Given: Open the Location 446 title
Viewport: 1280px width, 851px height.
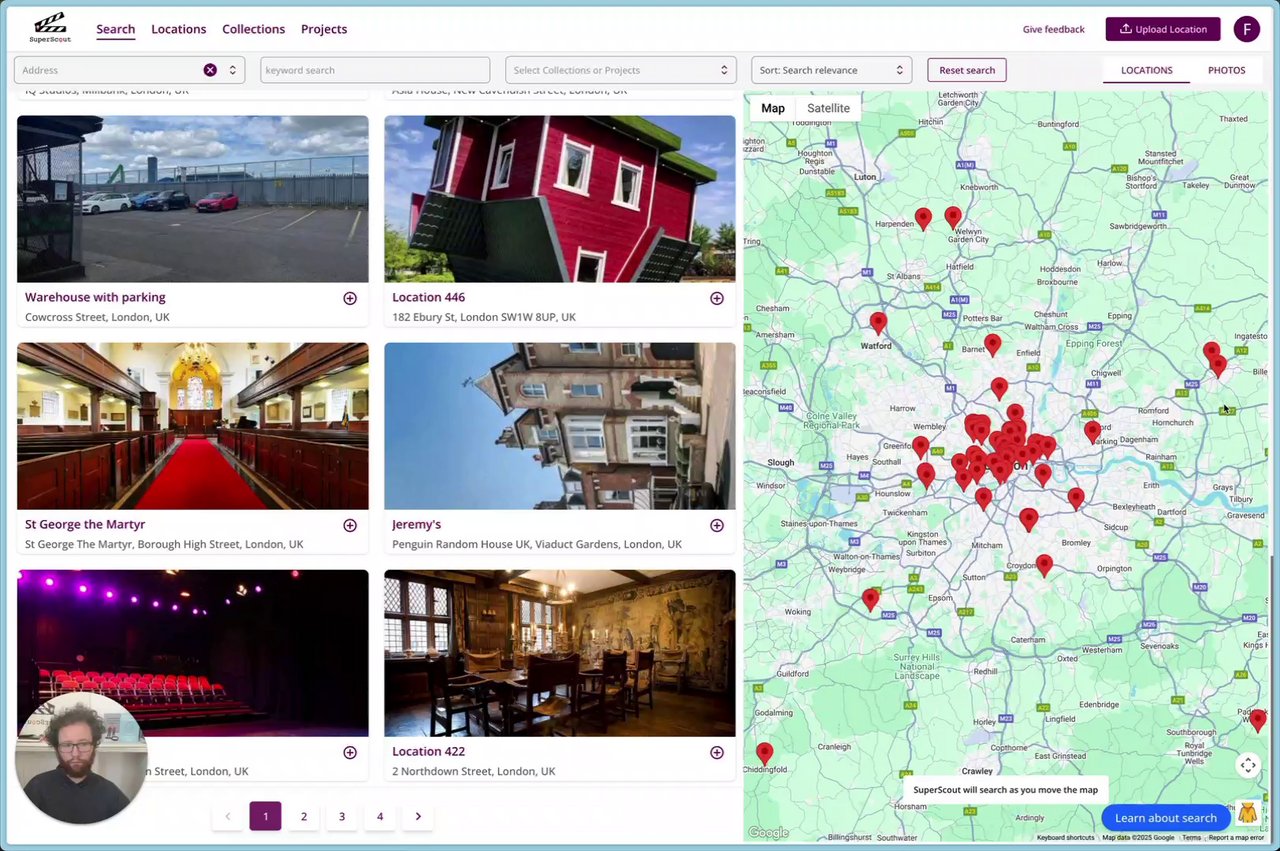Looking at the screenshot, I should coord(428,297).
